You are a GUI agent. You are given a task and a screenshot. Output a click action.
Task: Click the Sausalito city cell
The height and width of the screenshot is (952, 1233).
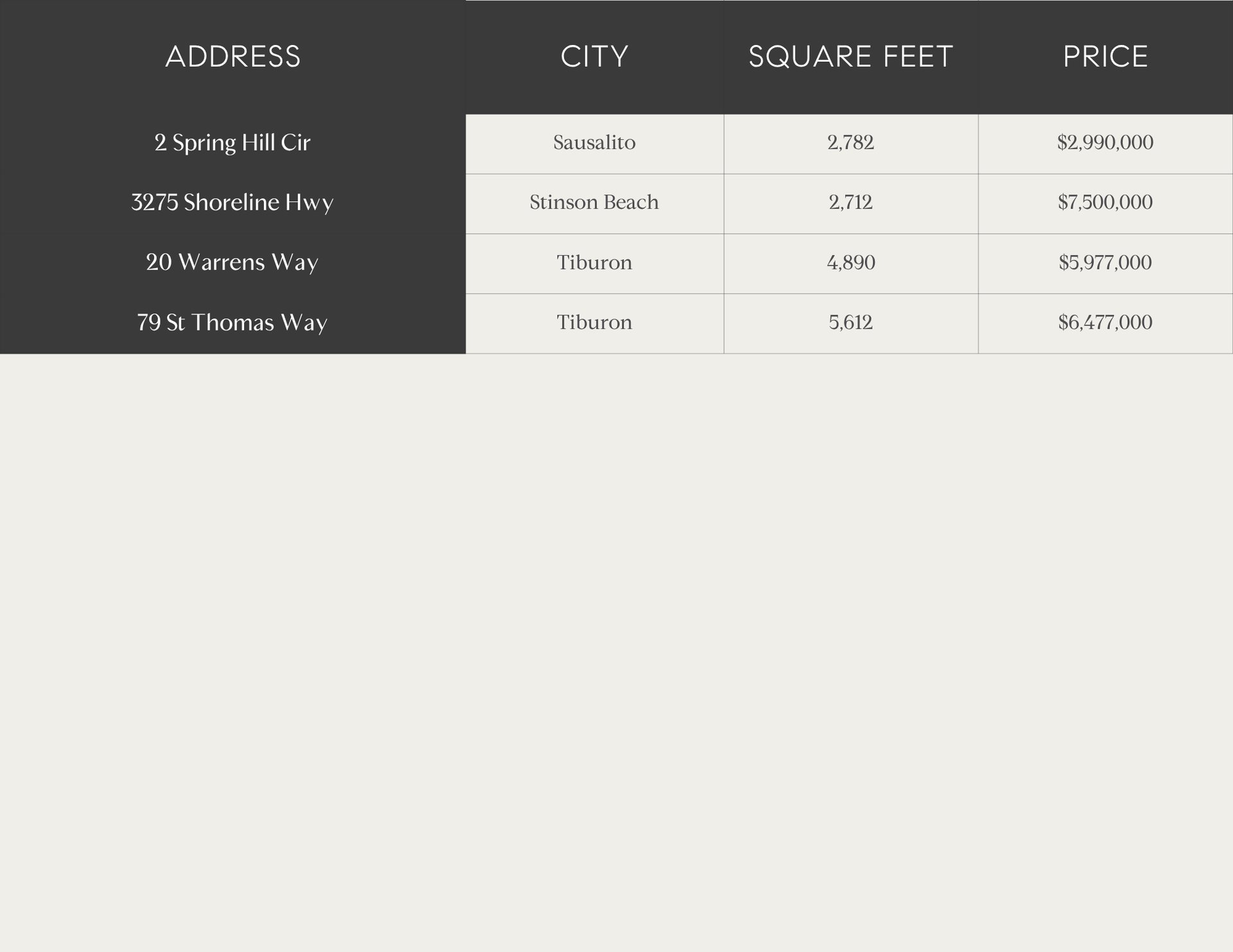(x=595, y=144)
